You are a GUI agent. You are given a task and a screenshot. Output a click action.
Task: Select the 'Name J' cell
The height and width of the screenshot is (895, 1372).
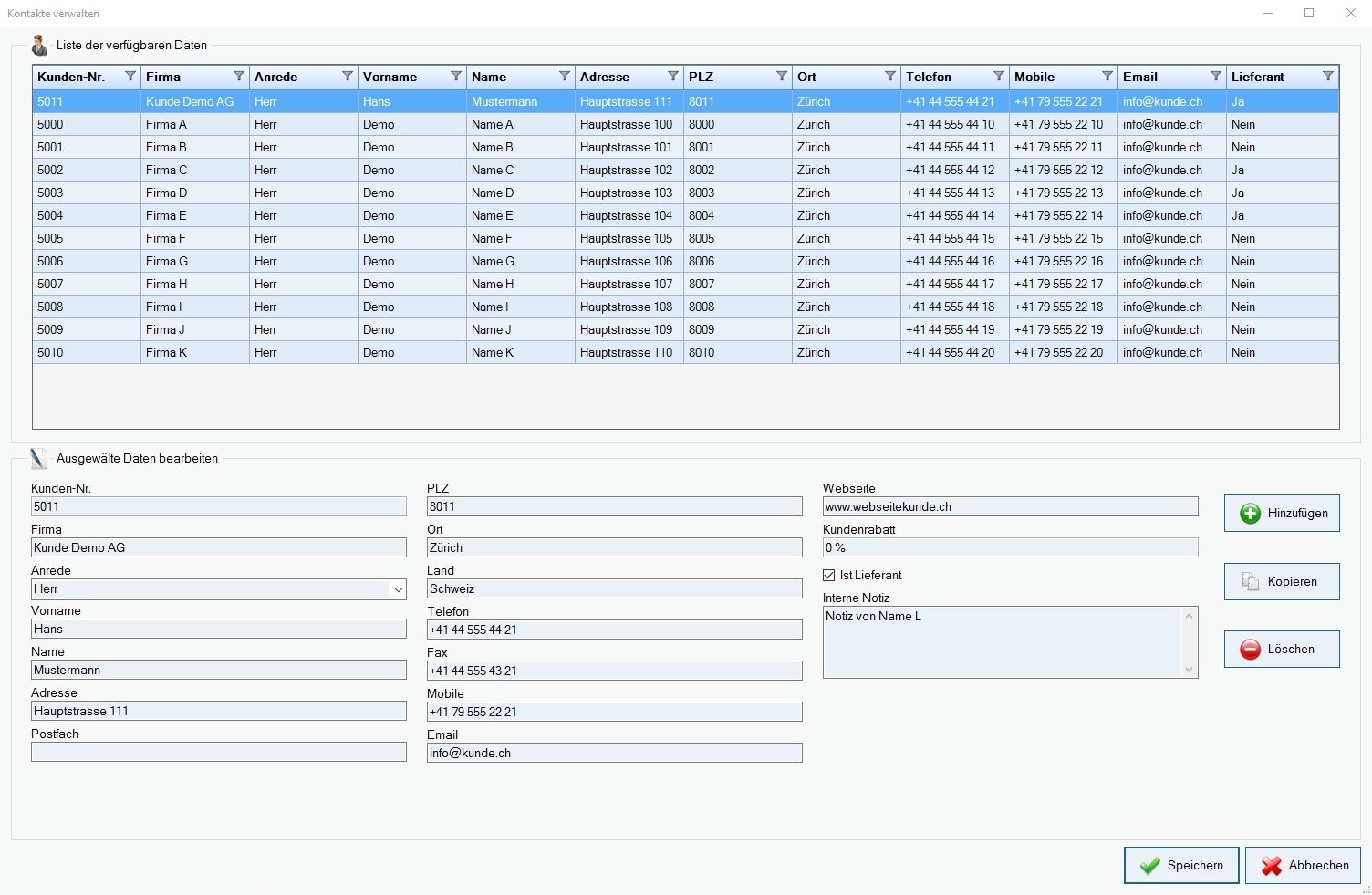520,329
